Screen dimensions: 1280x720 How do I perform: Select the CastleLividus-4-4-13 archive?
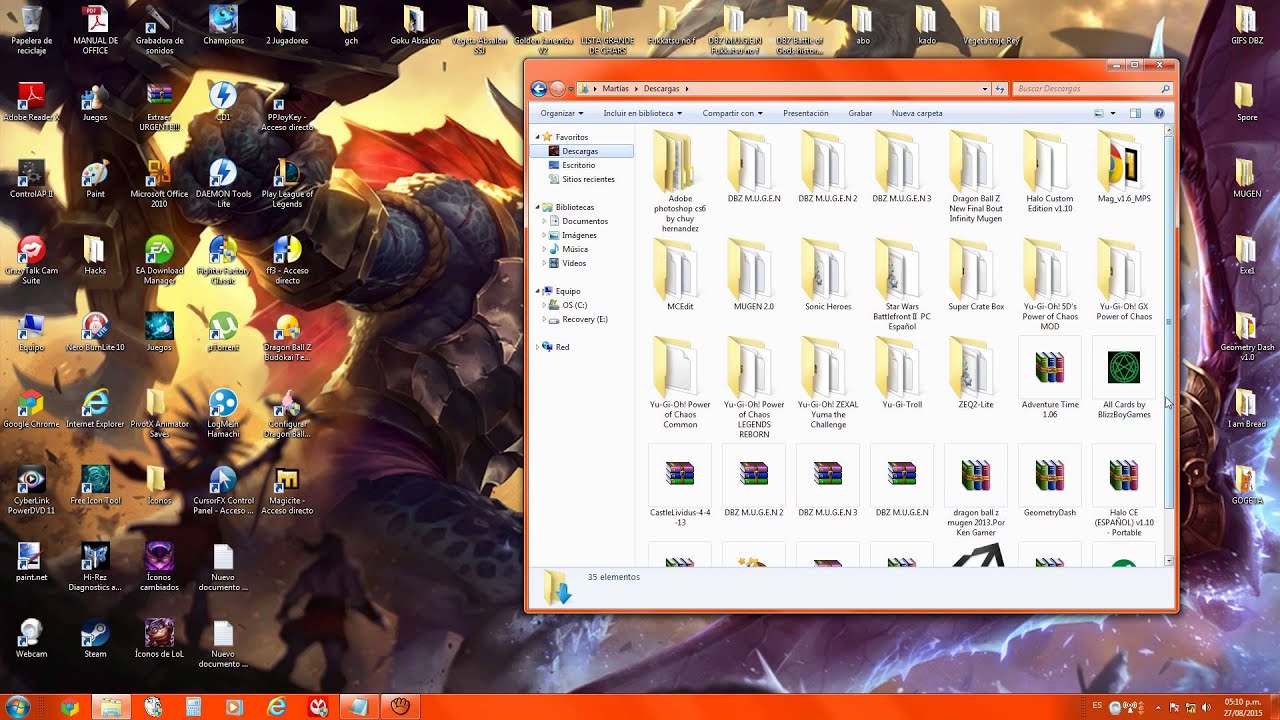680,487
